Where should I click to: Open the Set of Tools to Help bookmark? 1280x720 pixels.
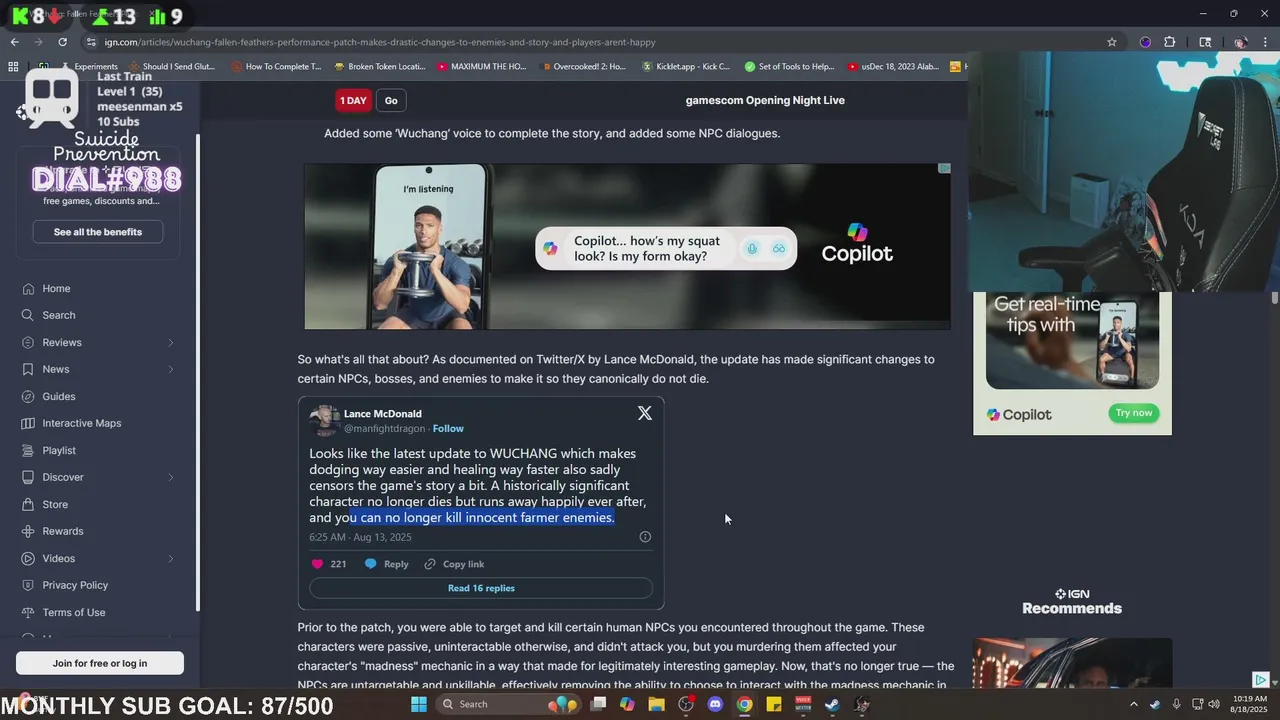(789, 67)
